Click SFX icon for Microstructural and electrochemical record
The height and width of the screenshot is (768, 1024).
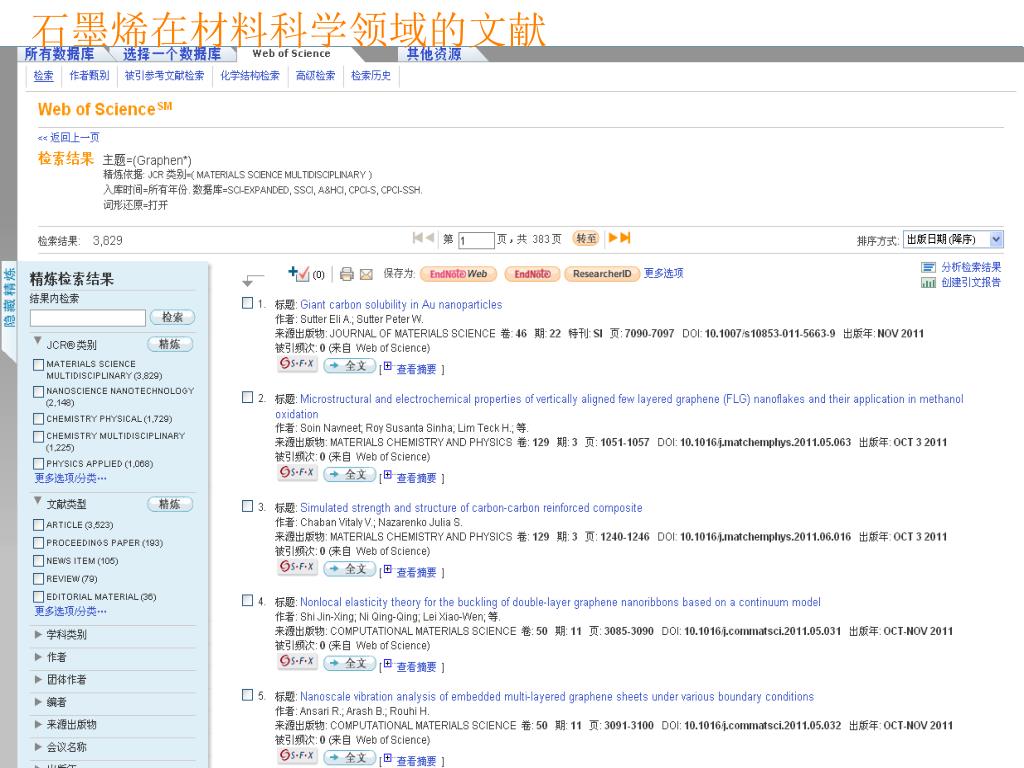coord(297,473)
